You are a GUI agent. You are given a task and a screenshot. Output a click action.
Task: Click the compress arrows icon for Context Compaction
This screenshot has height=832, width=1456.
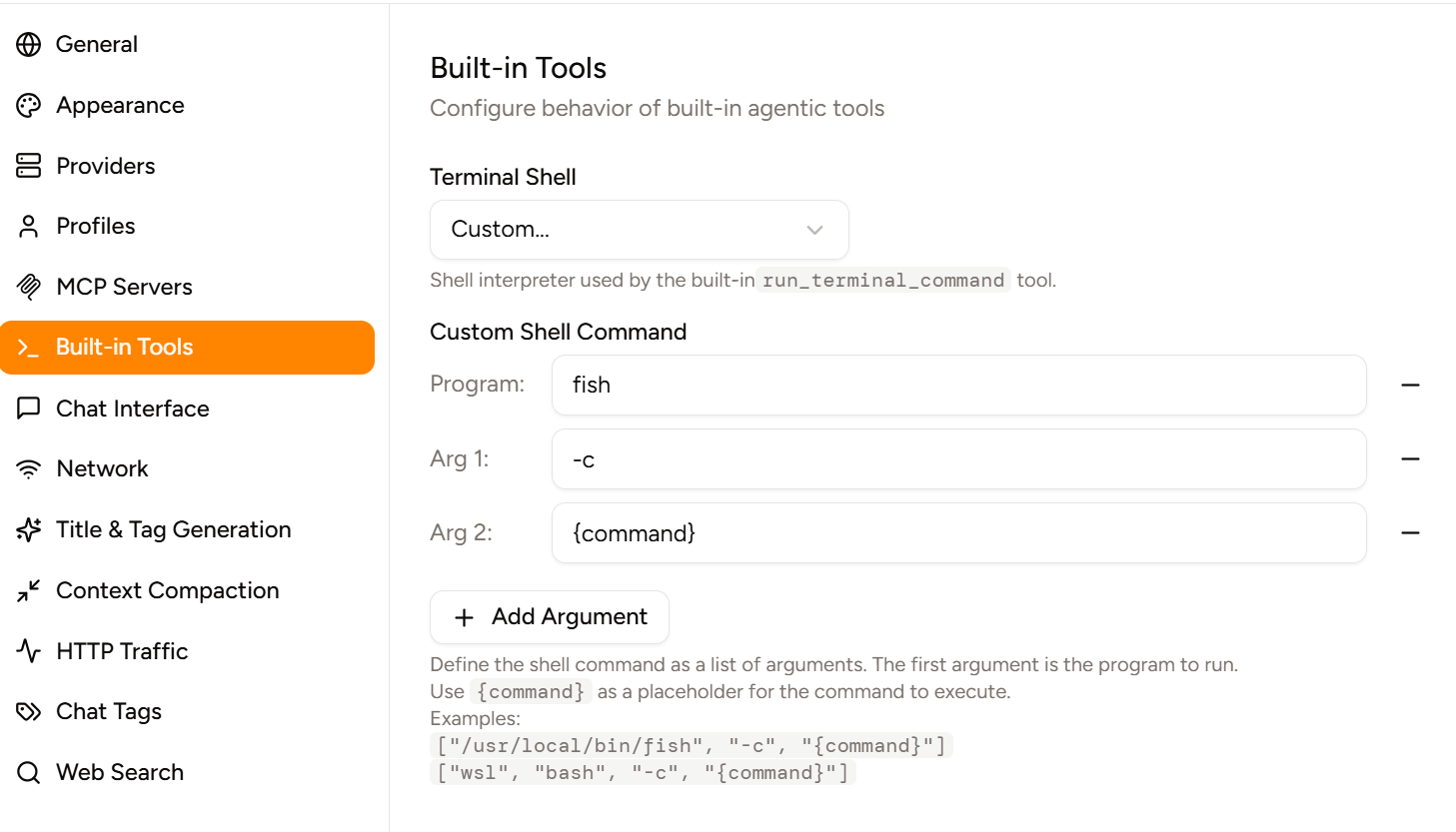pyautogui.click(x=29, y=590)
